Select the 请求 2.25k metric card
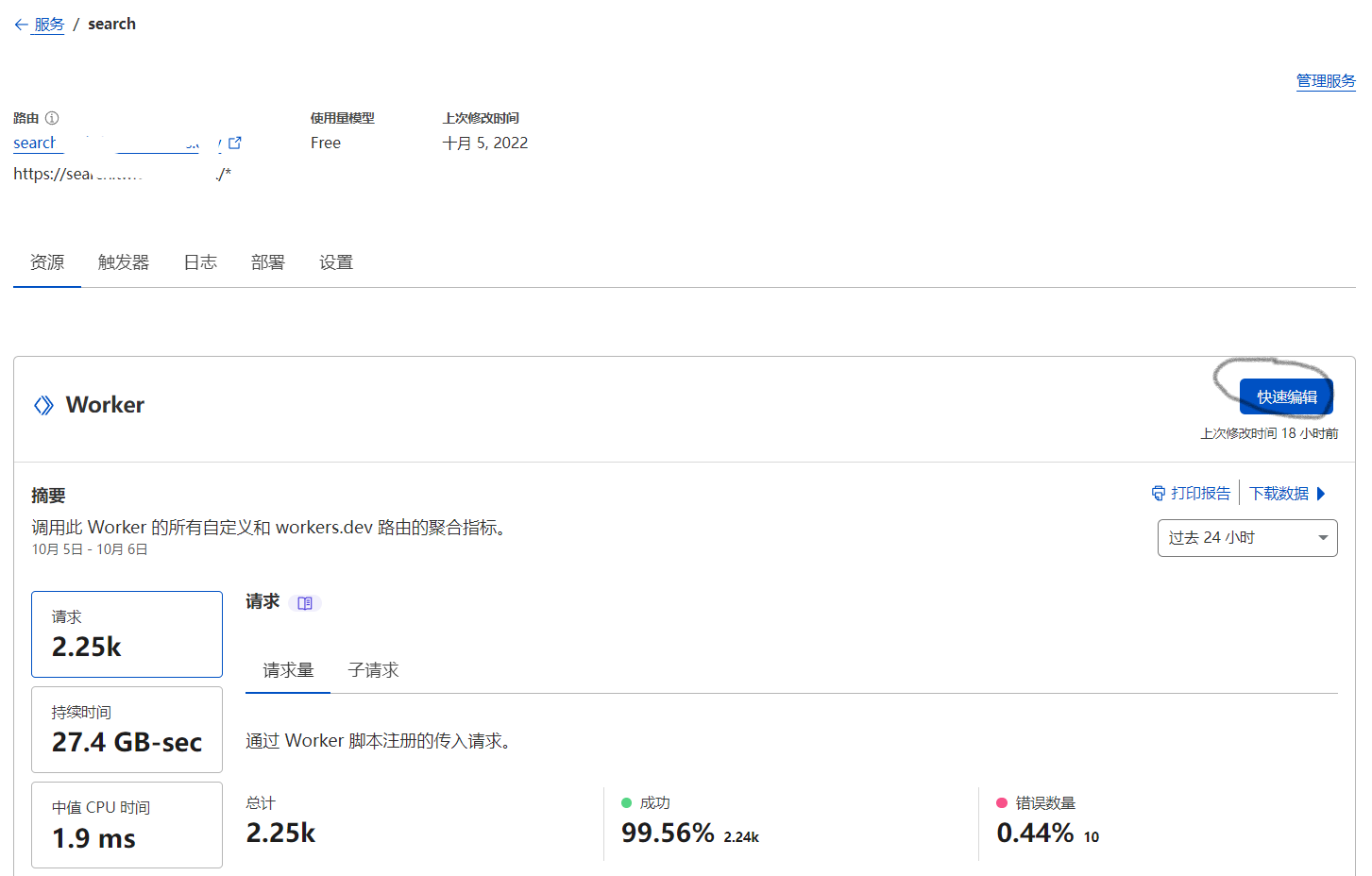The width and height of the screenshot is (1372, 876). tap(127, 634)
